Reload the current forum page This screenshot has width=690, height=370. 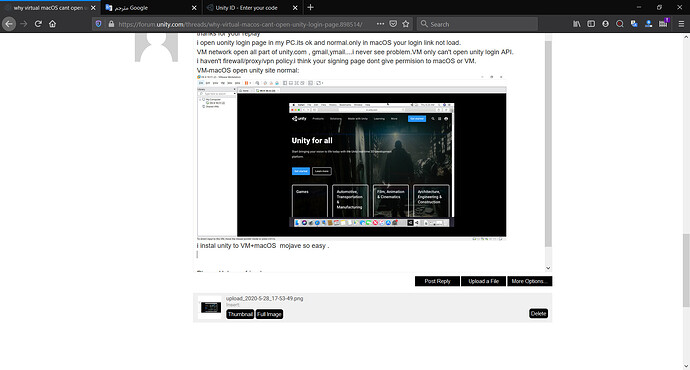(x=38, y=24)
